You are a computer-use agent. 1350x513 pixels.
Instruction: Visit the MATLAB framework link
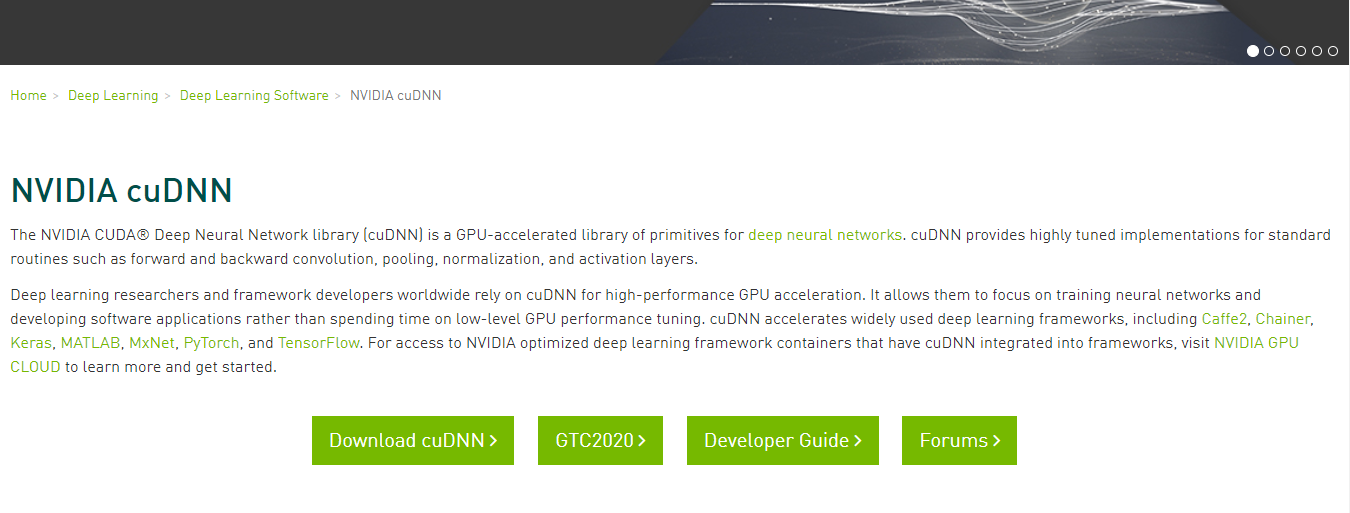pos(90,343)
